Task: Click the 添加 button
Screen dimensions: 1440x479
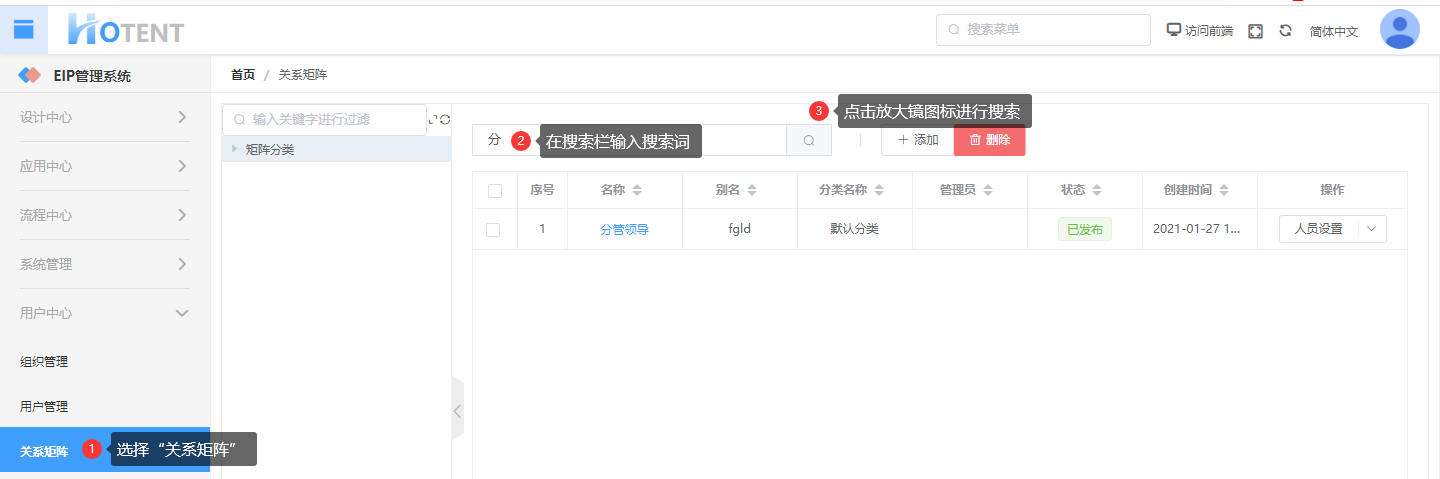Action: (x=918, y=140)
